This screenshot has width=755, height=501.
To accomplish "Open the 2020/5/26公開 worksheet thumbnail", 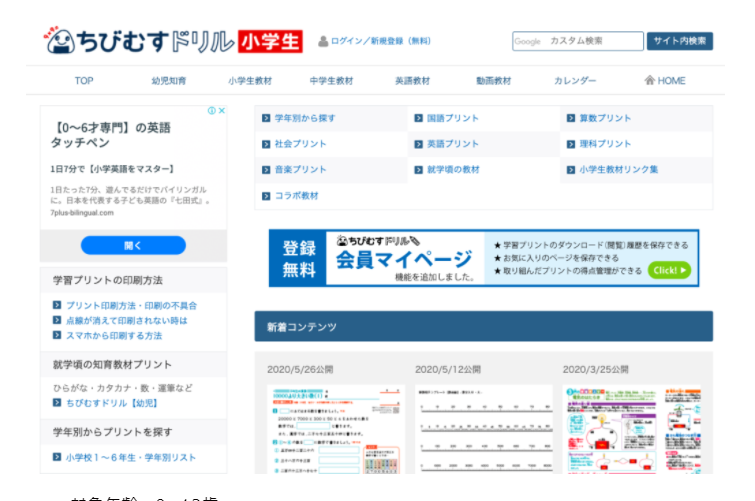I will pyautogui.click(x=336, y=429).
